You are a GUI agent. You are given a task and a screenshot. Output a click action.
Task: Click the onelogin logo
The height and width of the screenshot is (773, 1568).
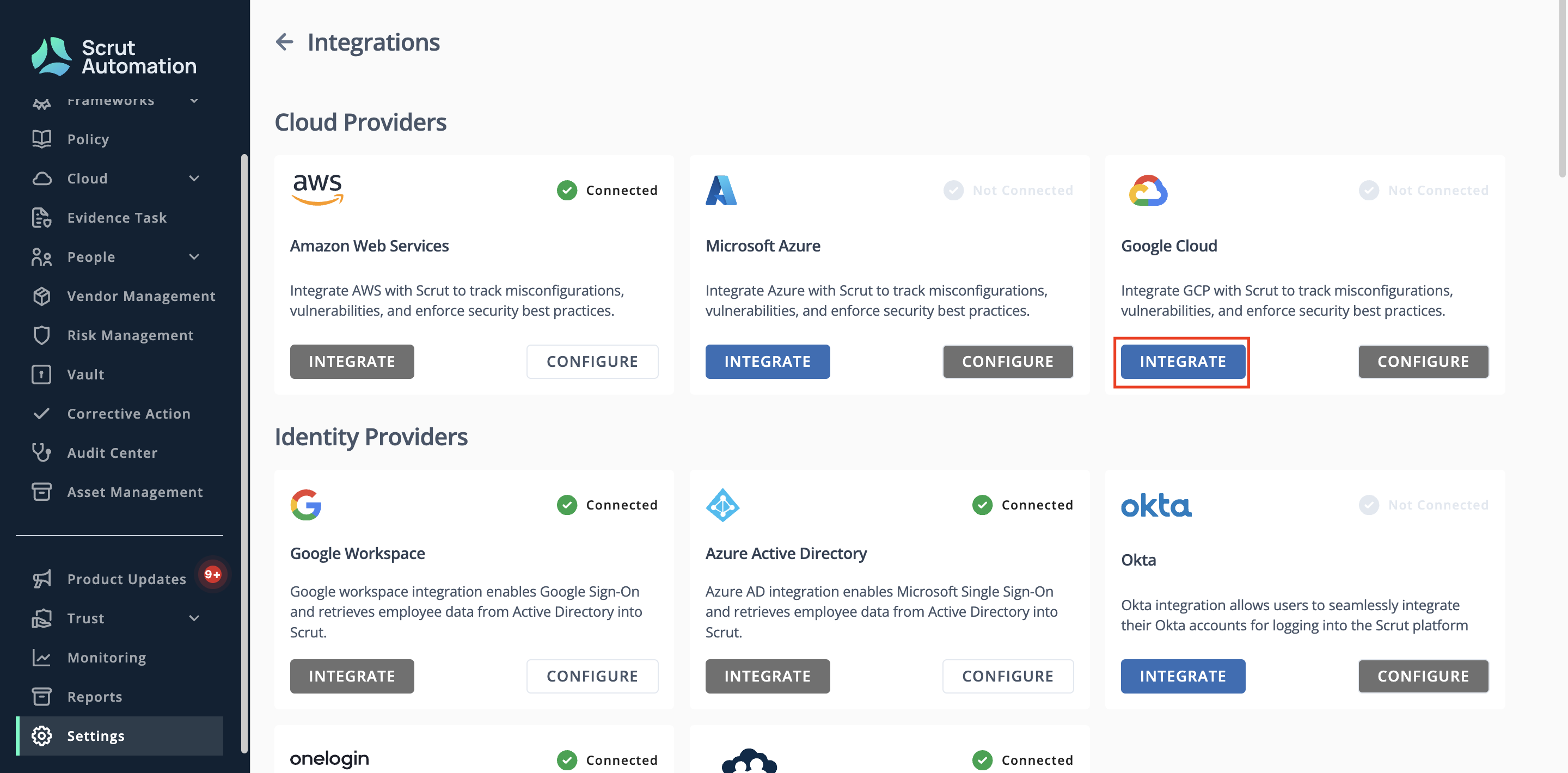pyautogui.click(x=329, y=758)
